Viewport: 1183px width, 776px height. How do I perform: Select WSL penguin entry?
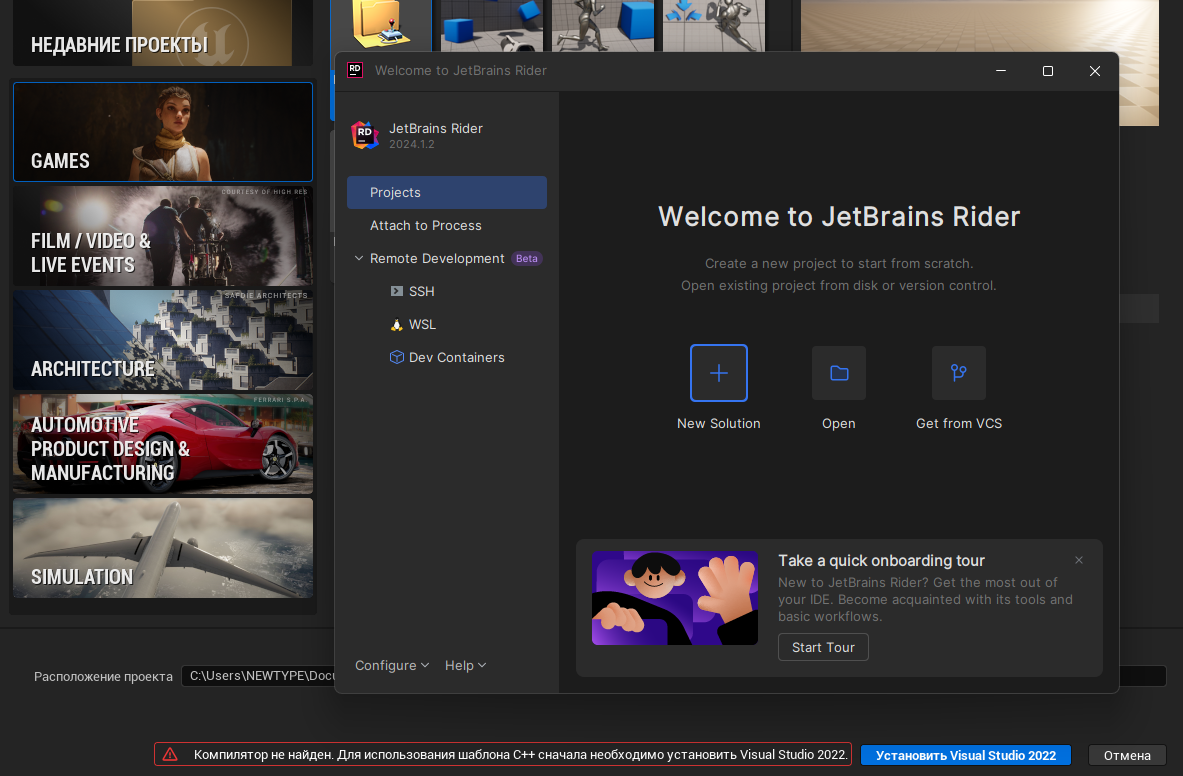point(421,324)
